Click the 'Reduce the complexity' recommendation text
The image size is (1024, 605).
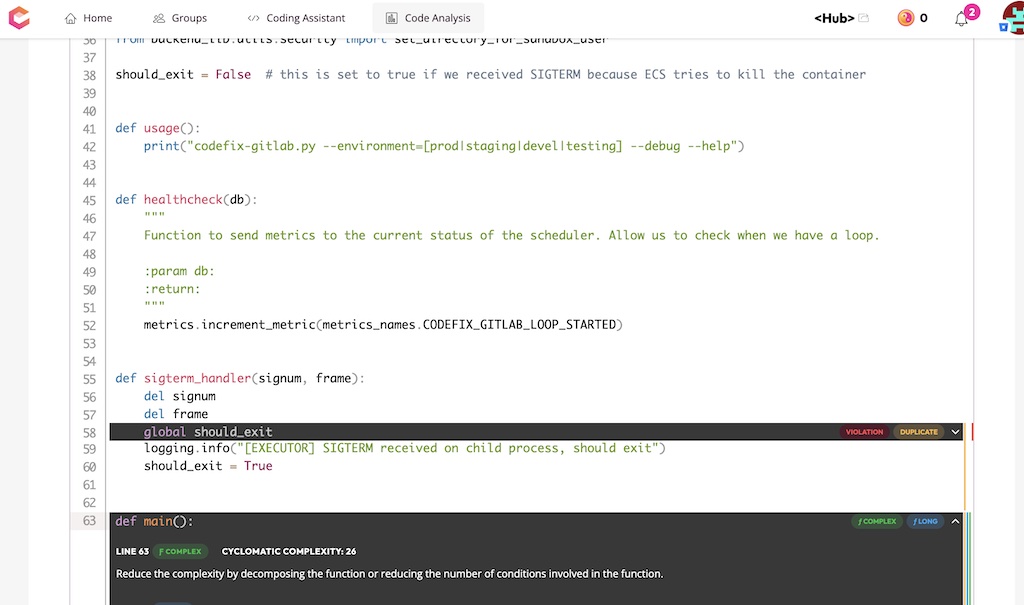click(x=389, y=574)
